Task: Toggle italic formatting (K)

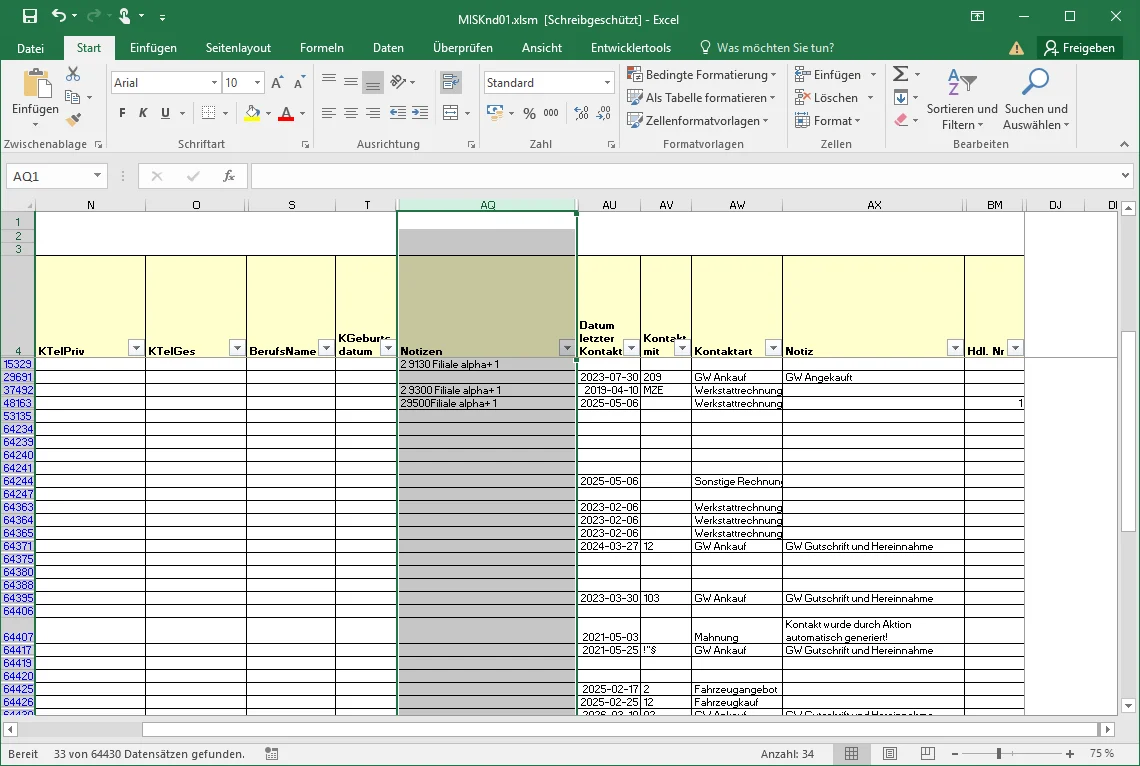Action: click(143, 113)
